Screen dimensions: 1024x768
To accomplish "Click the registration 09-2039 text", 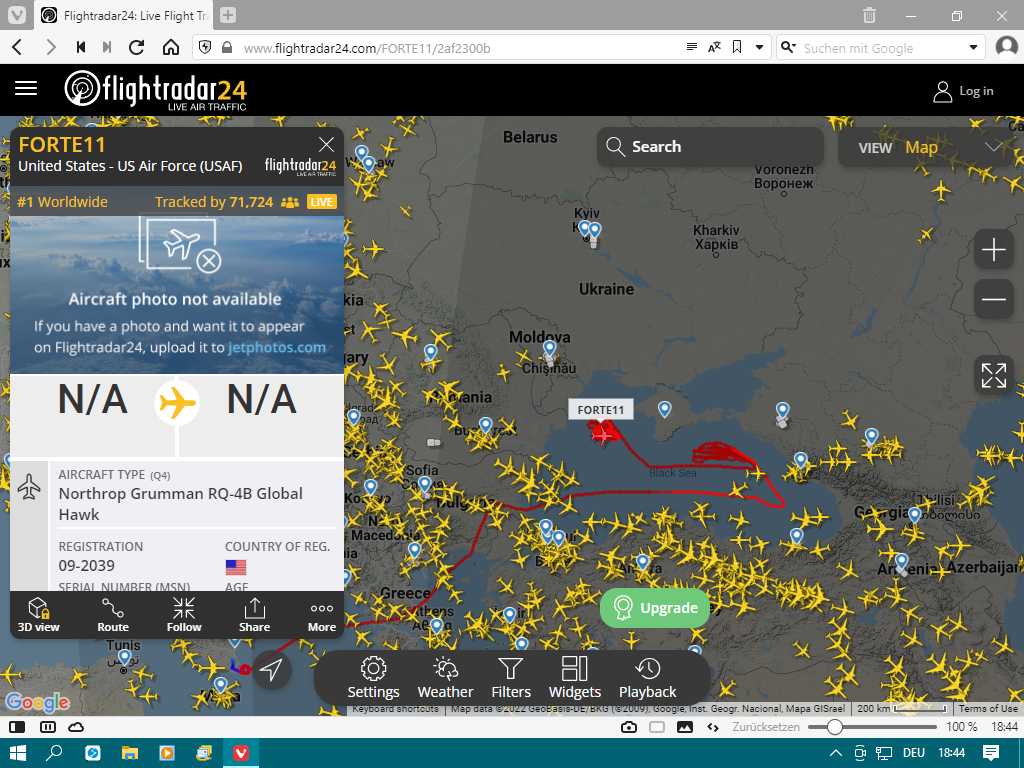I will 86,566.
